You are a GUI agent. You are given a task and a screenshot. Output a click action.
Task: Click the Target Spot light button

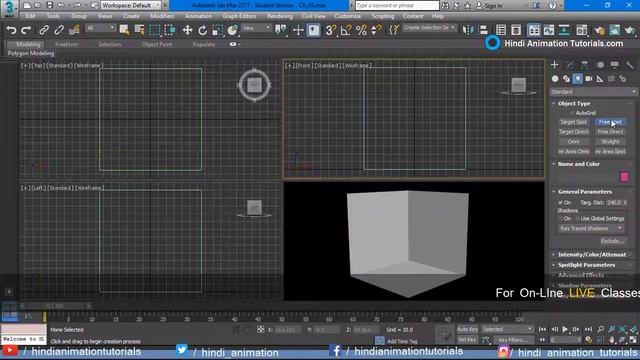(x=573, y=122)
